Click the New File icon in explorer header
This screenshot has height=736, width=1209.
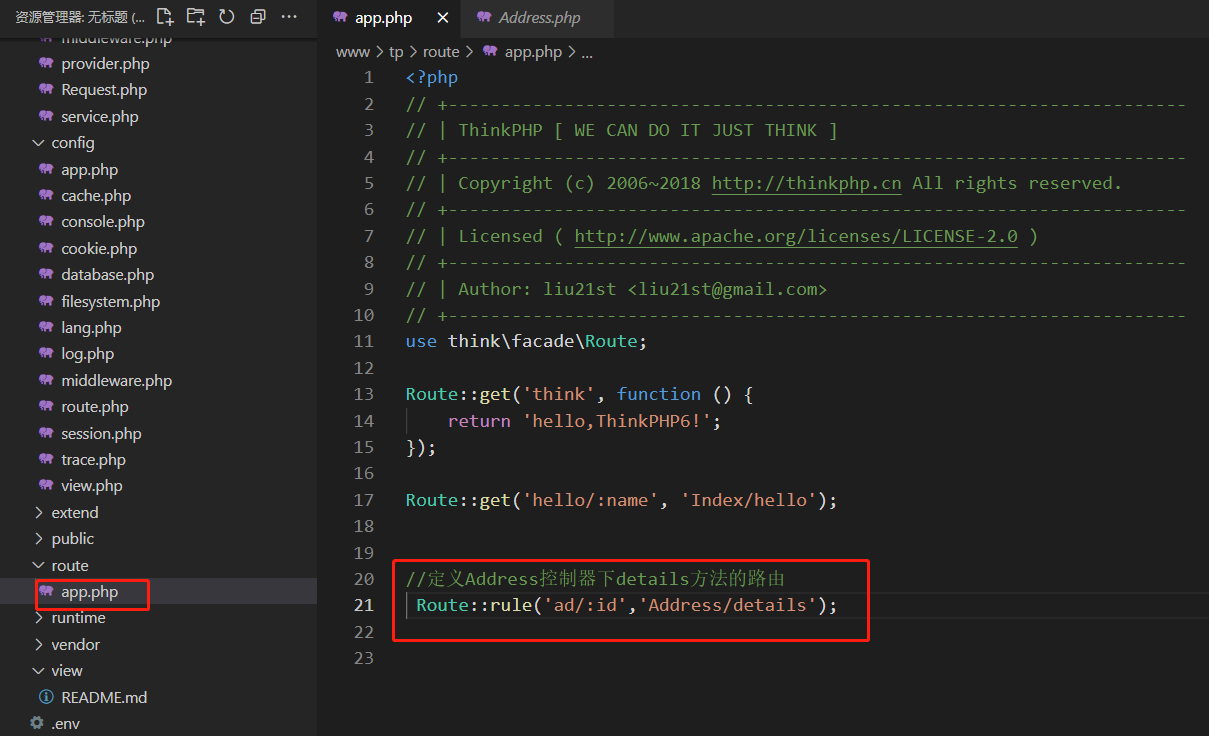pos(165,16)
